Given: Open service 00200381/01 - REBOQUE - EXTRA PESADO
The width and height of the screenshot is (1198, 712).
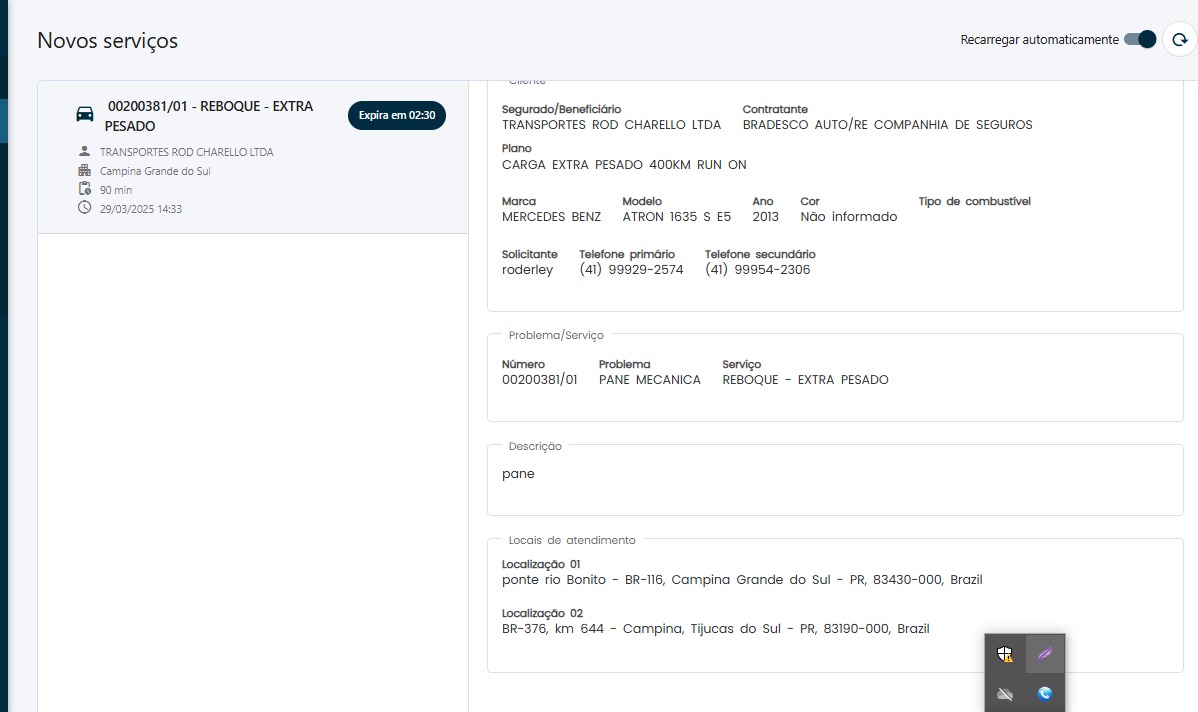Looking at the screenshot, I should click(x=210, y=115).
